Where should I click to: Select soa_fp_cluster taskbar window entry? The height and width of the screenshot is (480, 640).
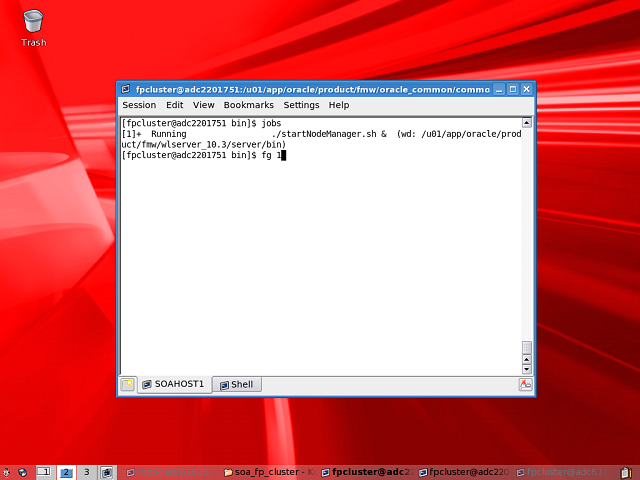270,472
